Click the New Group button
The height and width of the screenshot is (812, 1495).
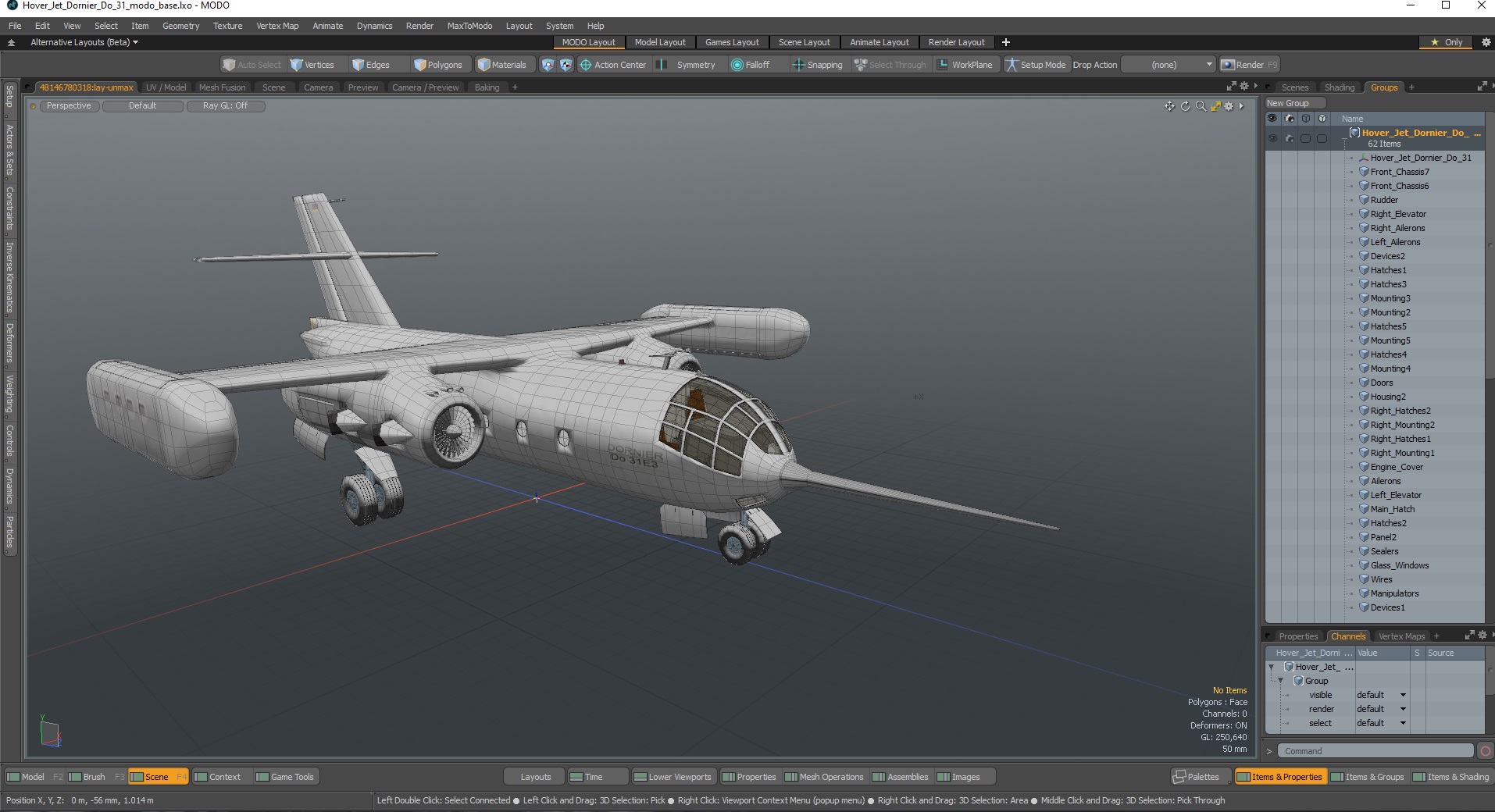[1295, 103]
